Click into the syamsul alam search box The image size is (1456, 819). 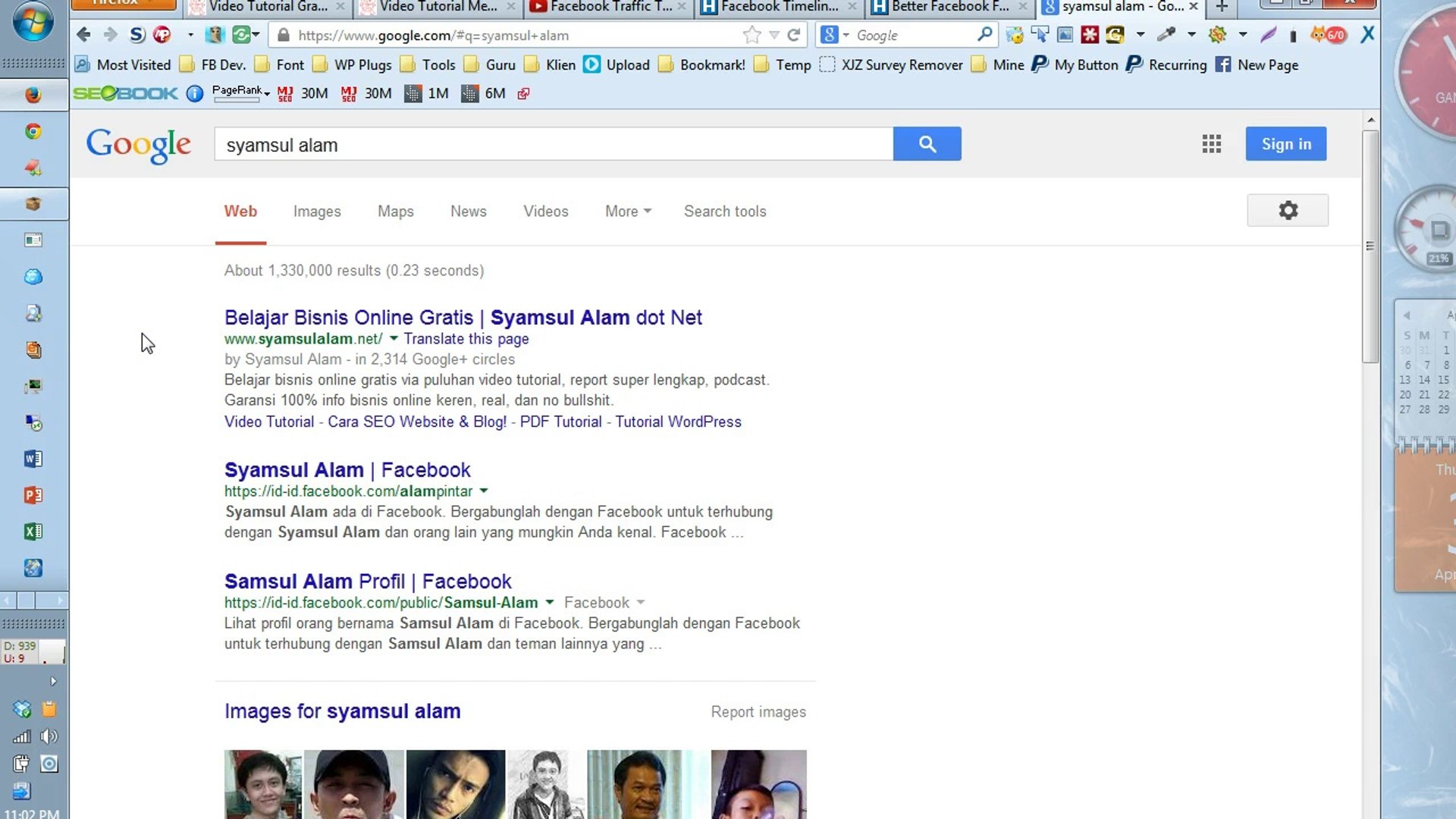(554, 145)
